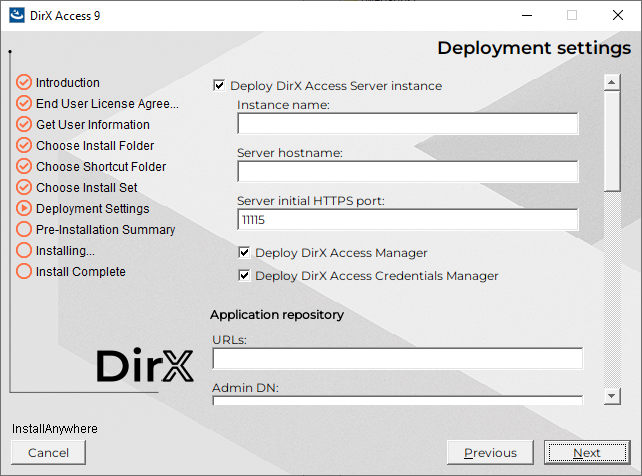642x476 pixels.
Task: Cancel the installation
Action: (48, 453)
